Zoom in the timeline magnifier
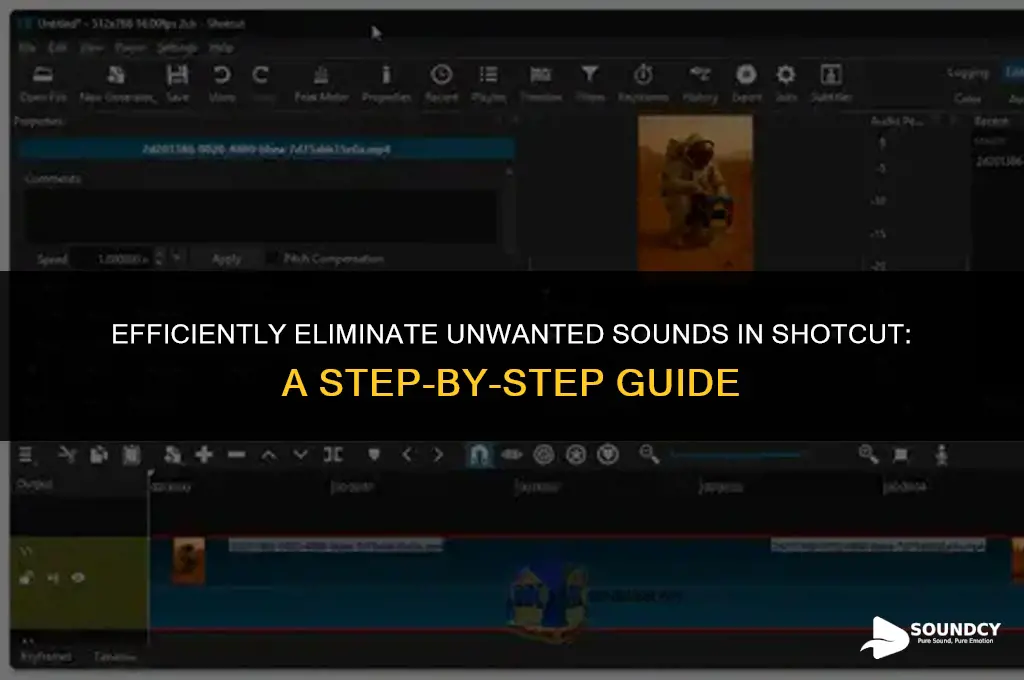 pos(869,454)
